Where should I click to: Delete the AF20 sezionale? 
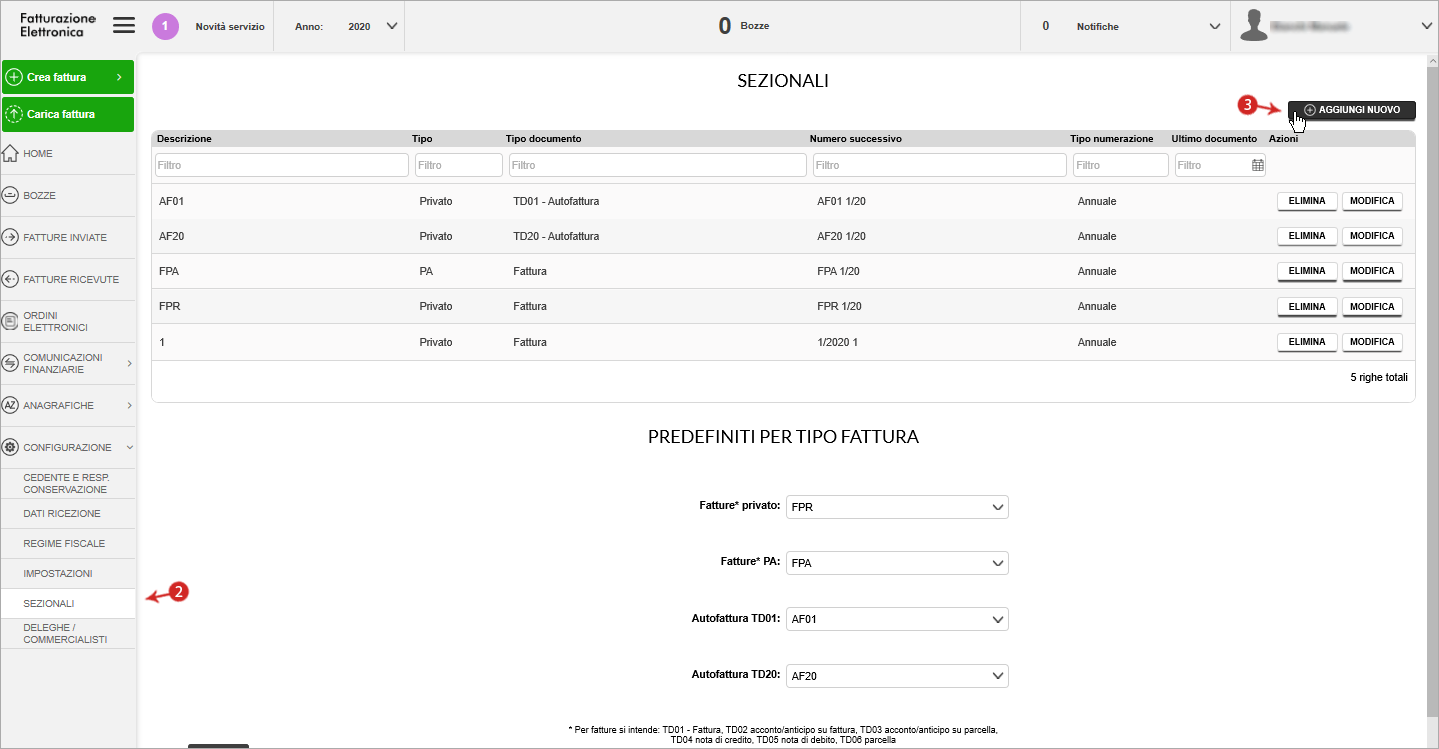pos(1307,236)
